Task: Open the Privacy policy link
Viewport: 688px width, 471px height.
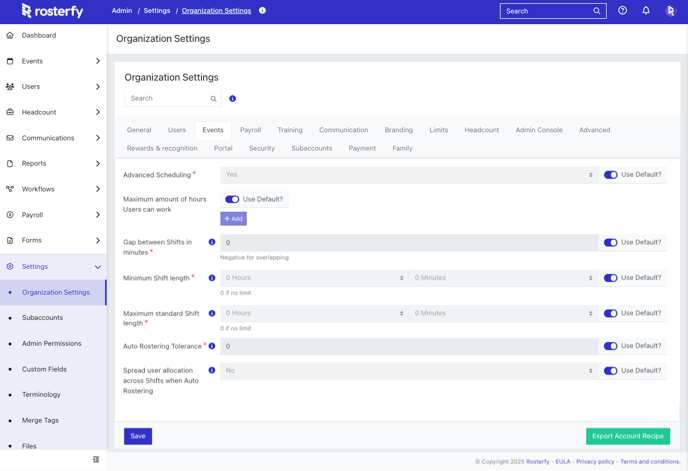Action: [595, 461]
